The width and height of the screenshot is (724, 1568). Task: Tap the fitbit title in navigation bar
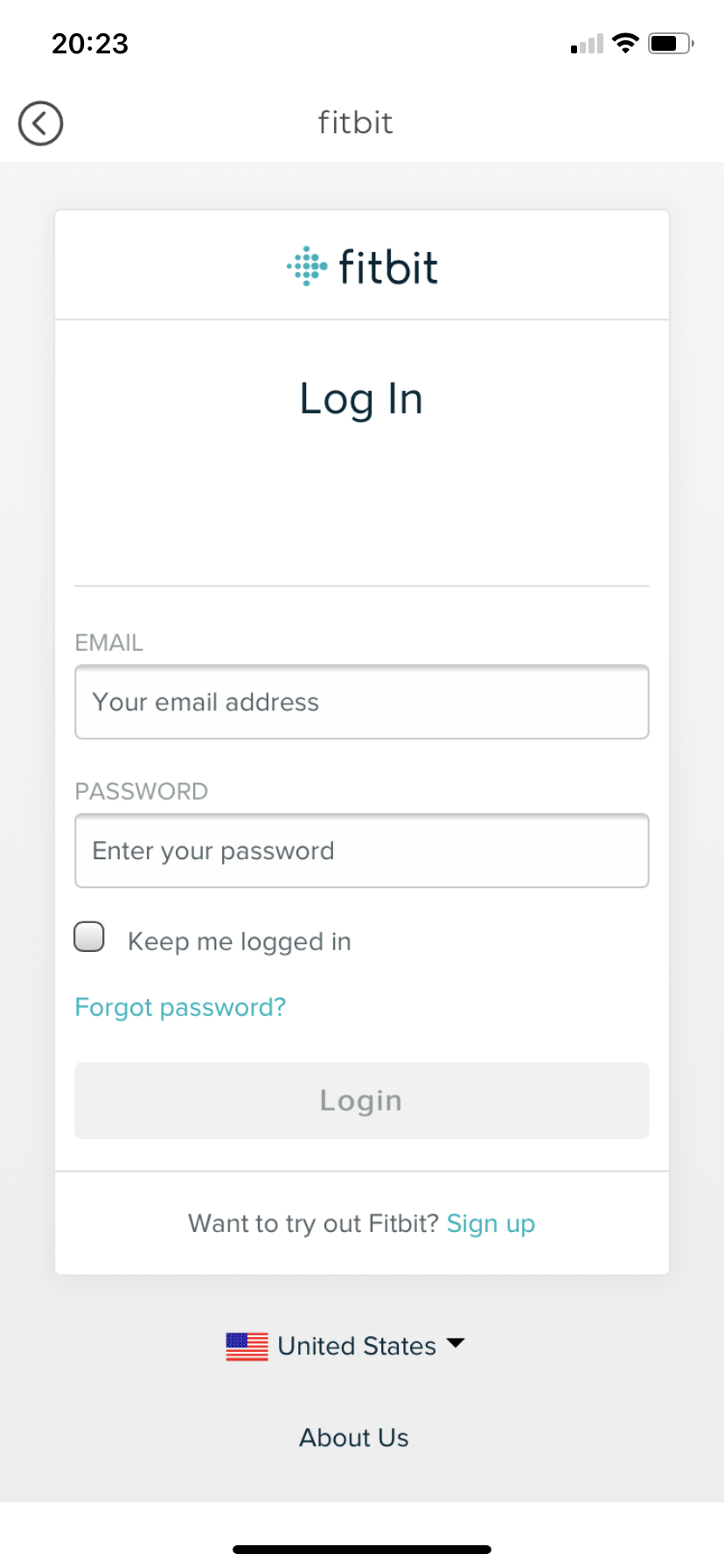click(355, 123)
